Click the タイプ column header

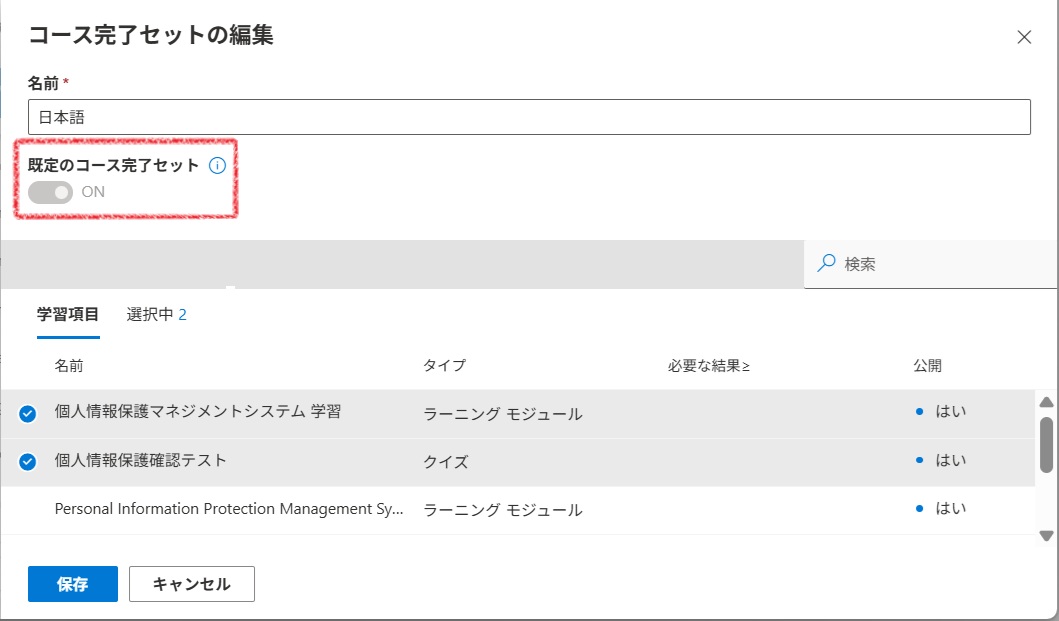tap(444, 366)
